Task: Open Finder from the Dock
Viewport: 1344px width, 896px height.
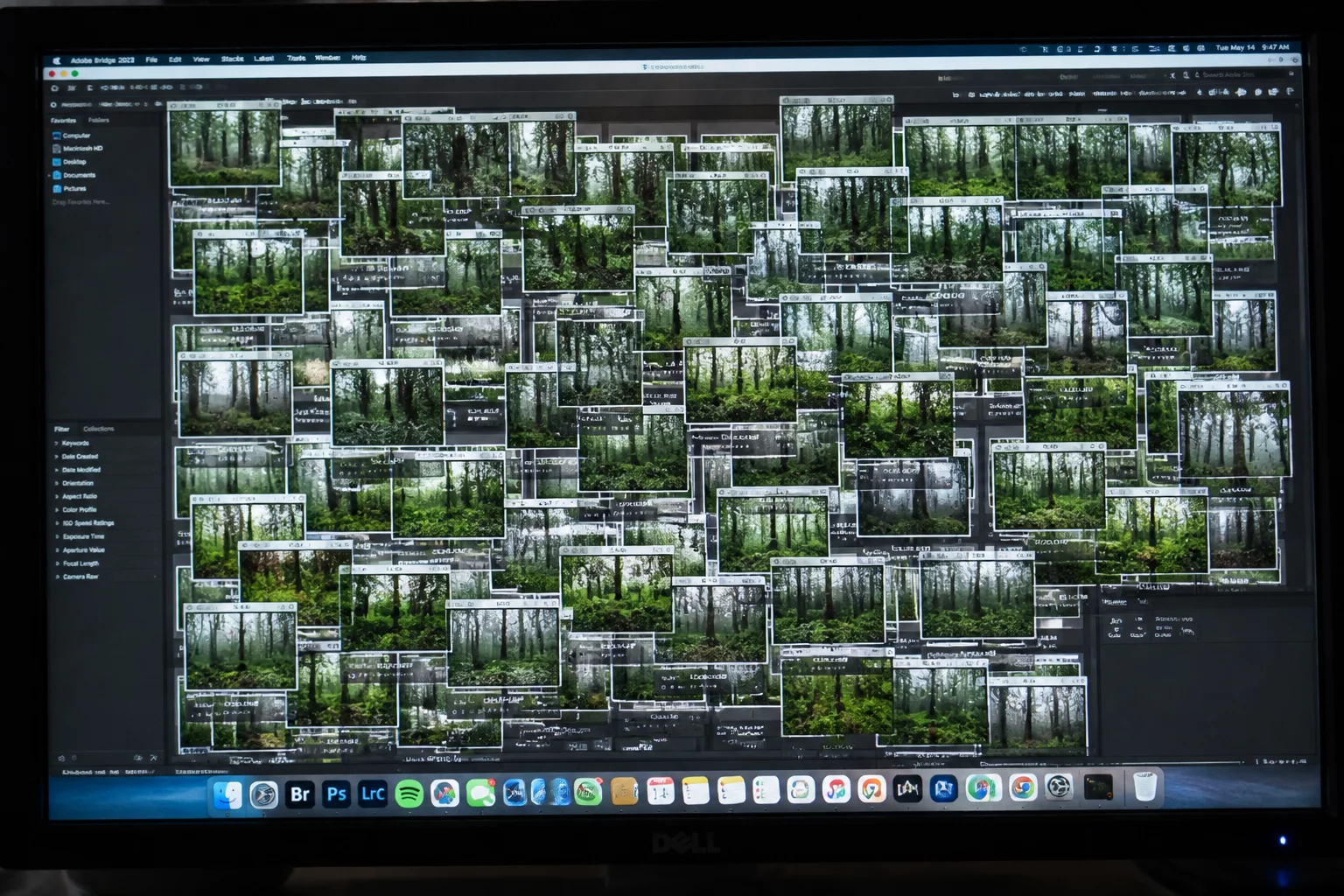Action: (227, 794)
